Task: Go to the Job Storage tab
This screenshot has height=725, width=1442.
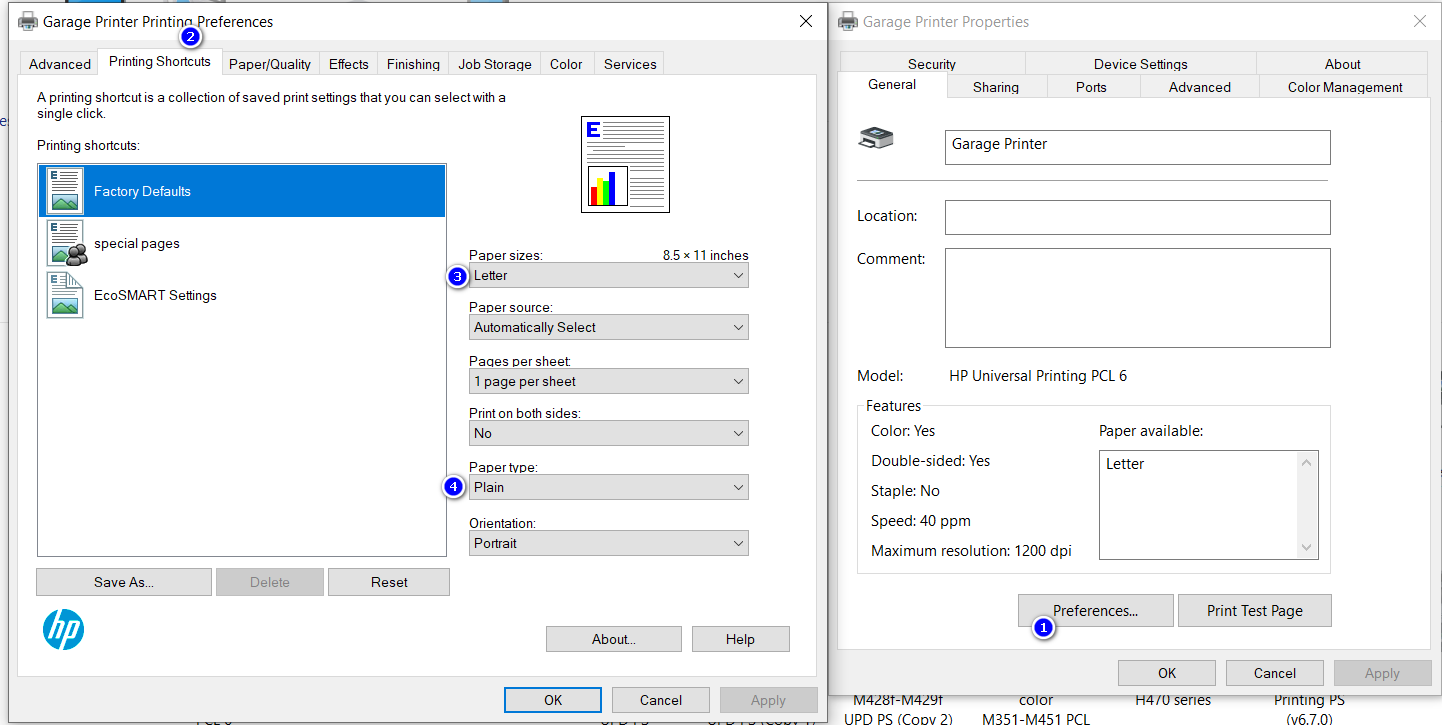Action: tap(495, 64)
